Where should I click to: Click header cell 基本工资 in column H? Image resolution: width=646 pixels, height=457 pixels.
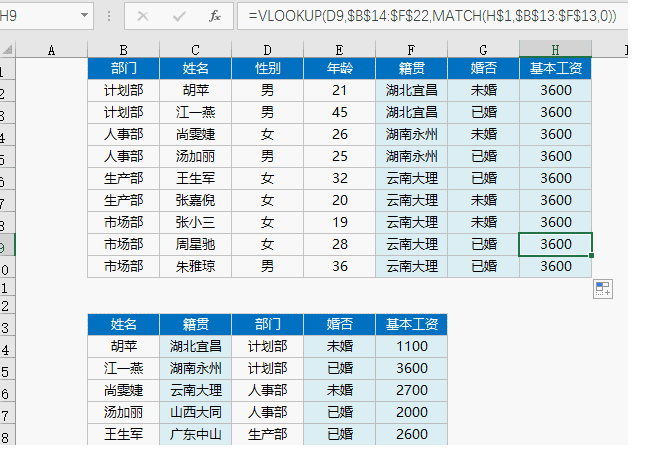pos(555,68)
